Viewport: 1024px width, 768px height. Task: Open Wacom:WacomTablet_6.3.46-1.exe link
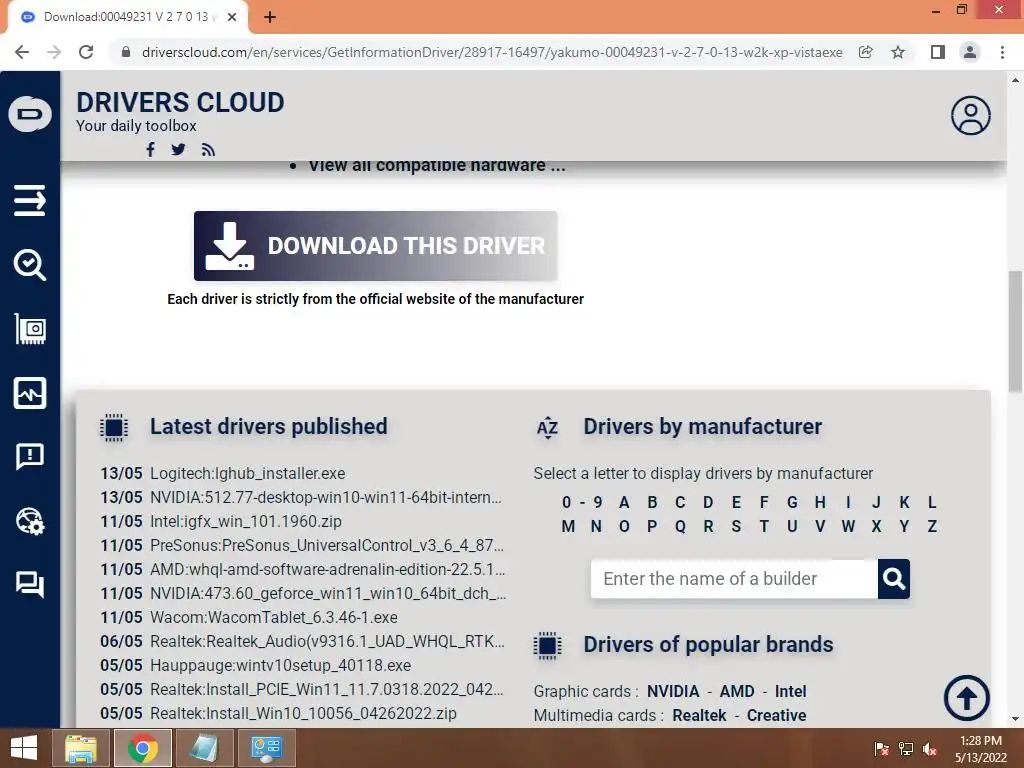click(x=274, y=617)
